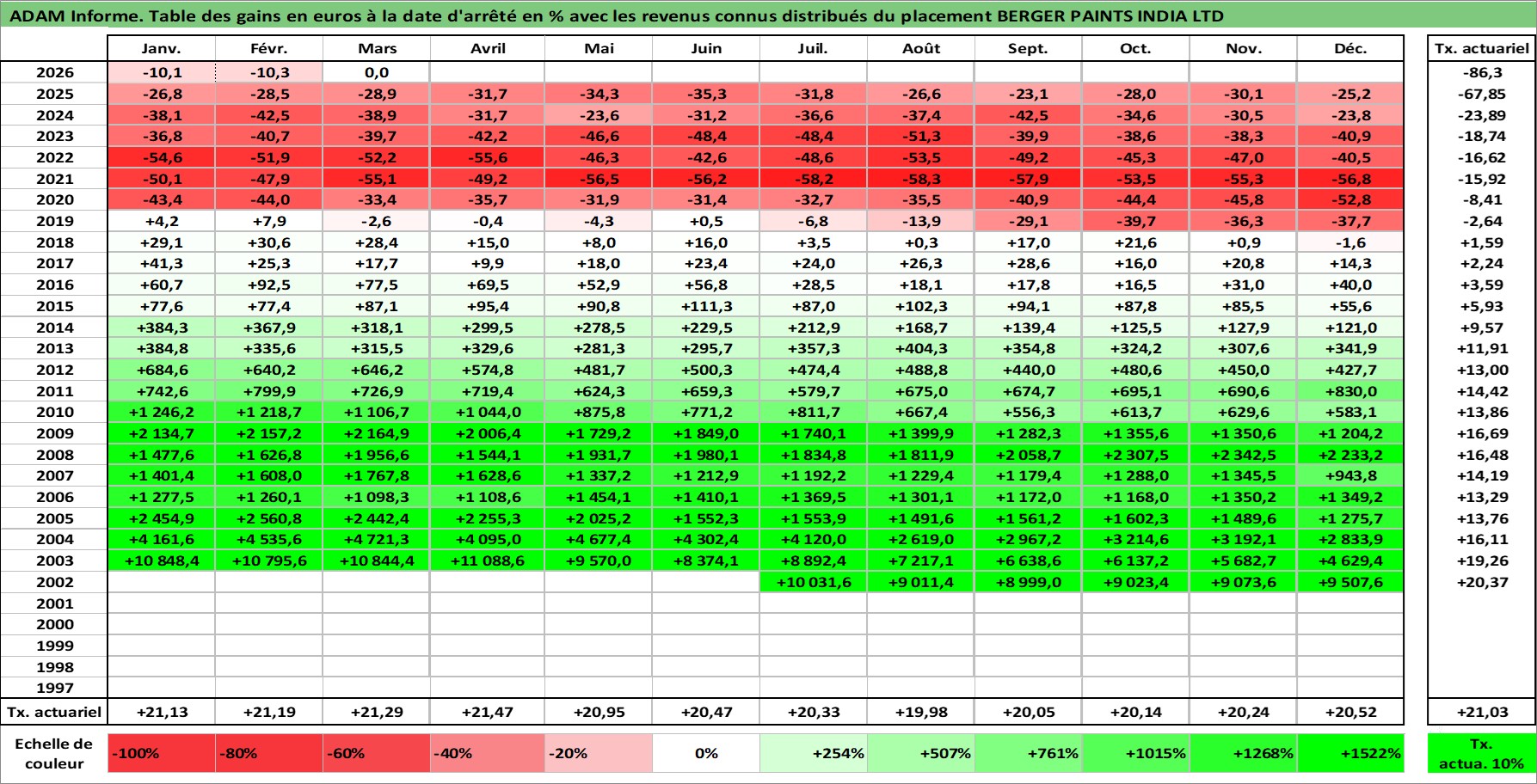1537x784 pixels.
Task: Select the 2019 row label
Action: click(54, 221)
